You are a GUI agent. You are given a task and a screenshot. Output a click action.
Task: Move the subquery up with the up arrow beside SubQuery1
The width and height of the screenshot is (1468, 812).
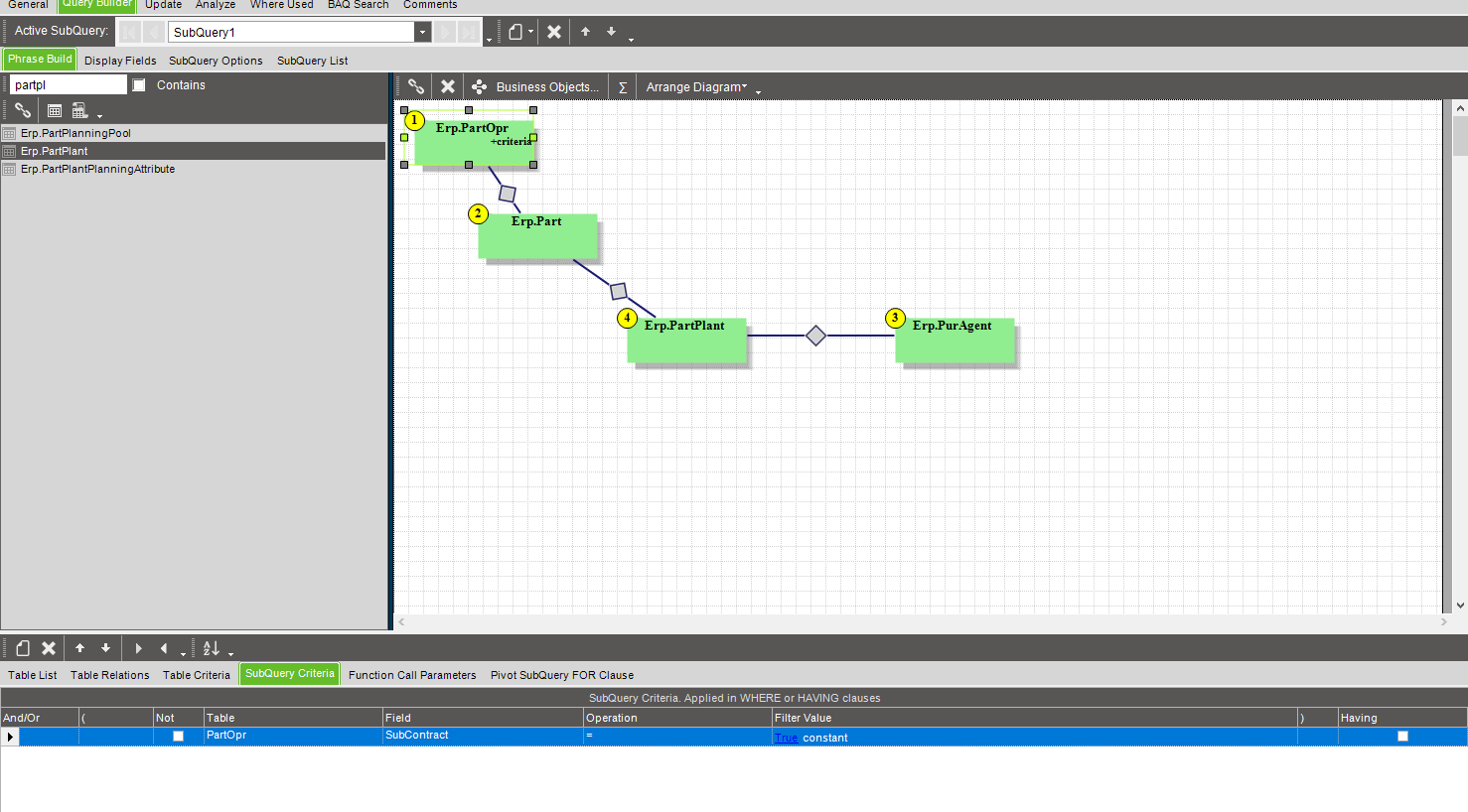(586, 32)
